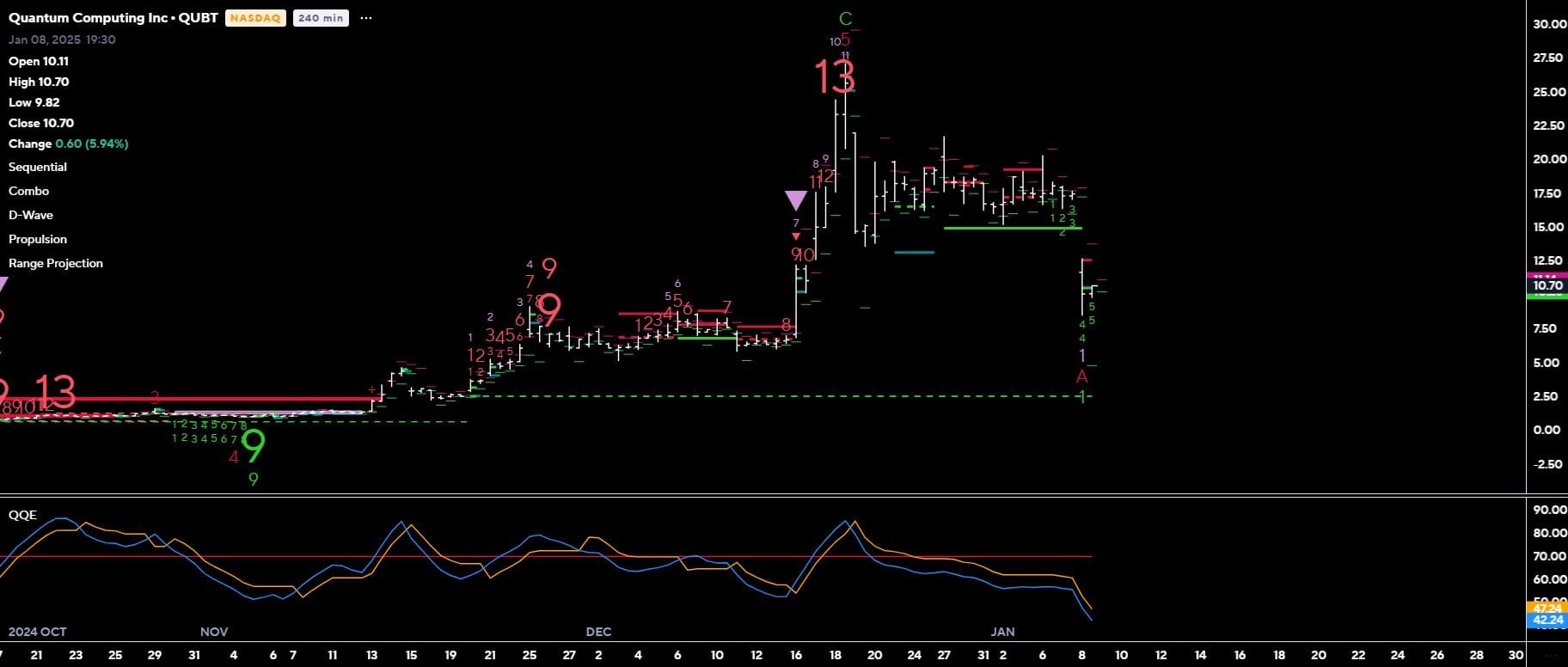Toggle the Sequential indicator label
Image resolution: width=1568 pixels, height=667 pixels.
pos(38,167)
